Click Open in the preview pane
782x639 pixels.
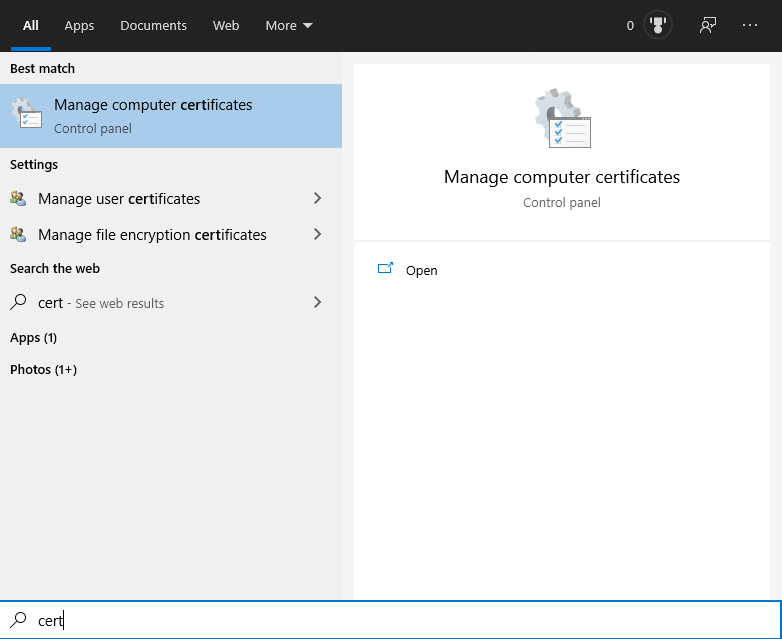coord(421,270)
